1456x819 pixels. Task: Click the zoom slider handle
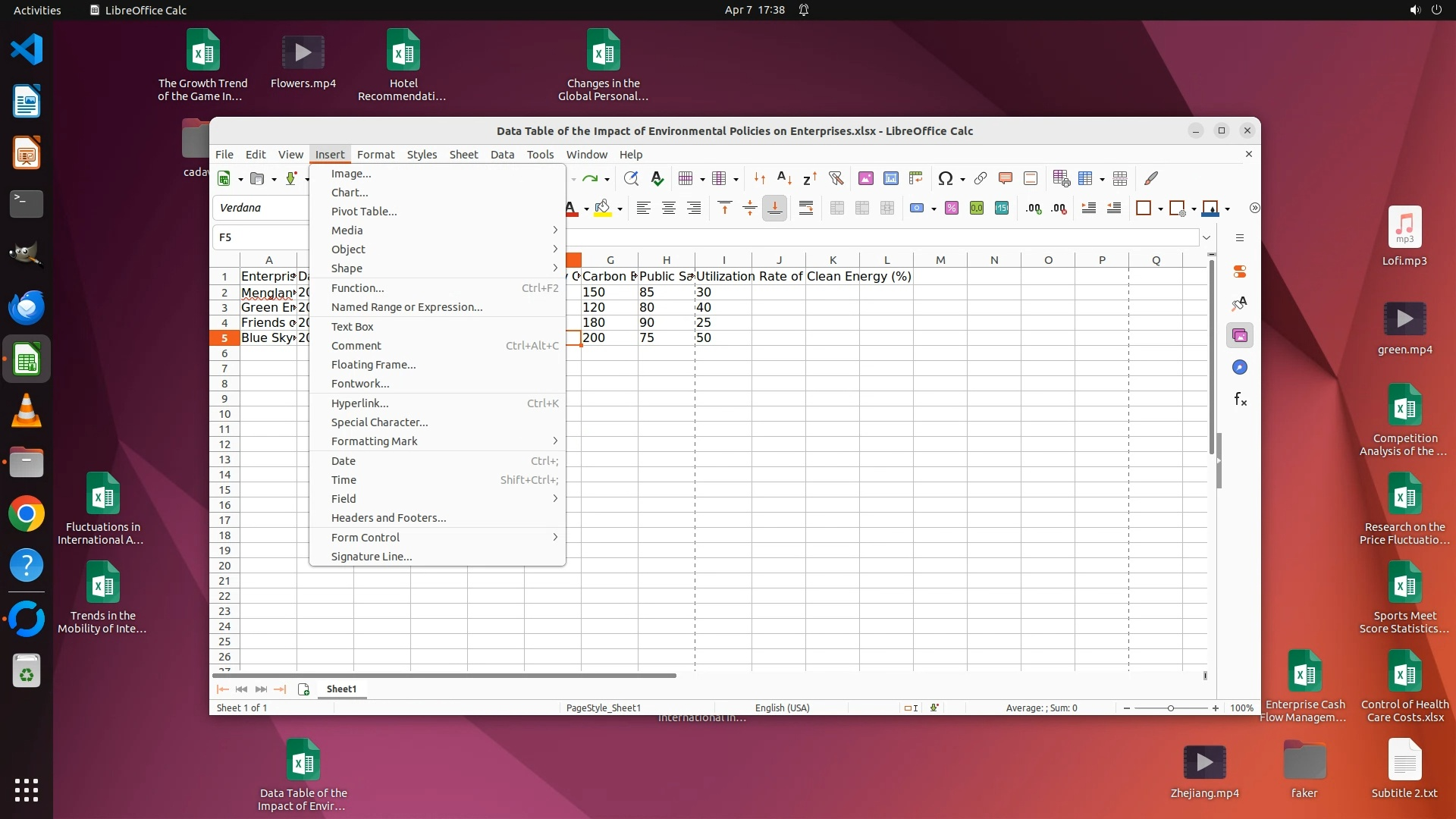[1171, 708]
